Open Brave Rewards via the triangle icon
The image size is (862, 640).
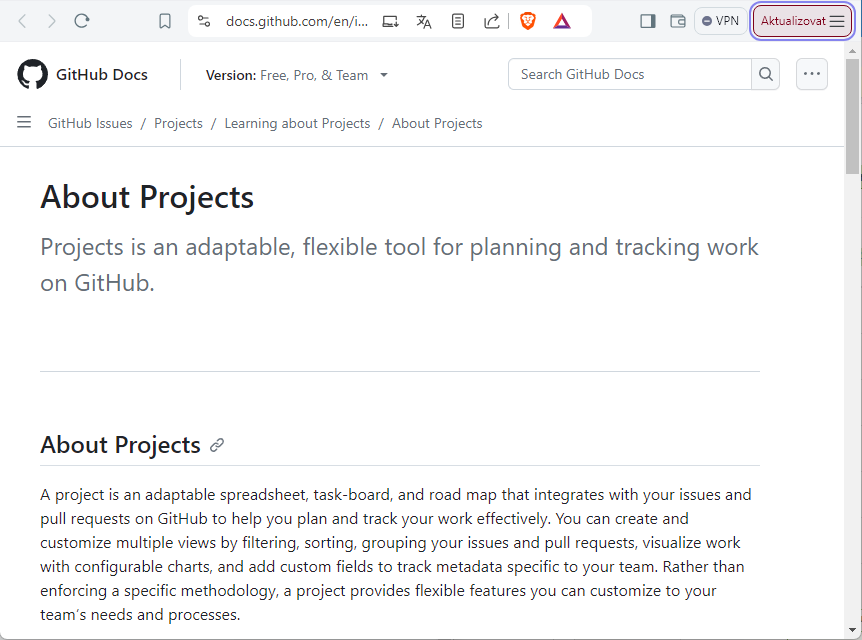(561, 20)
